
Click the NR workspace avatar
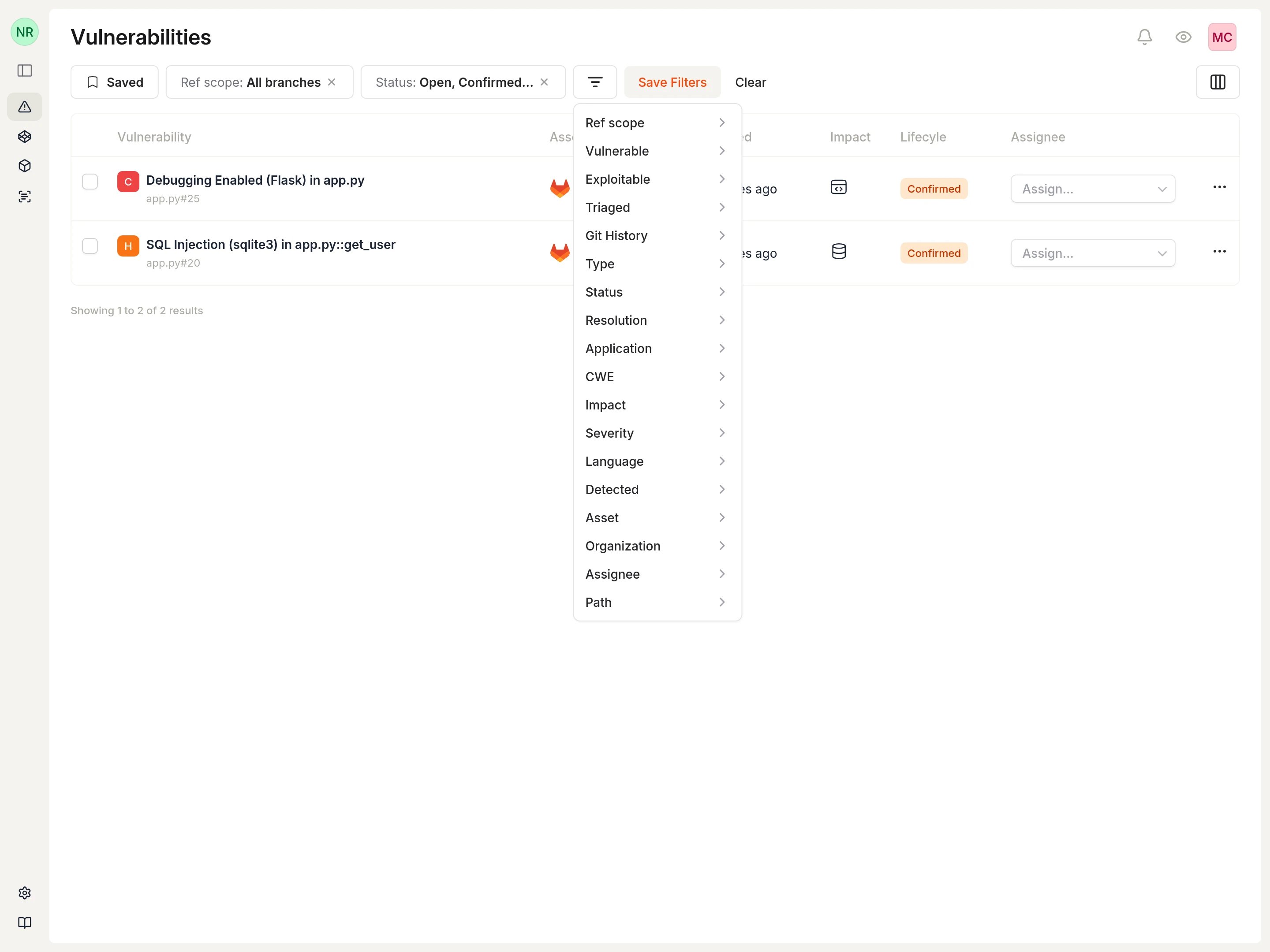pos(25,32)
